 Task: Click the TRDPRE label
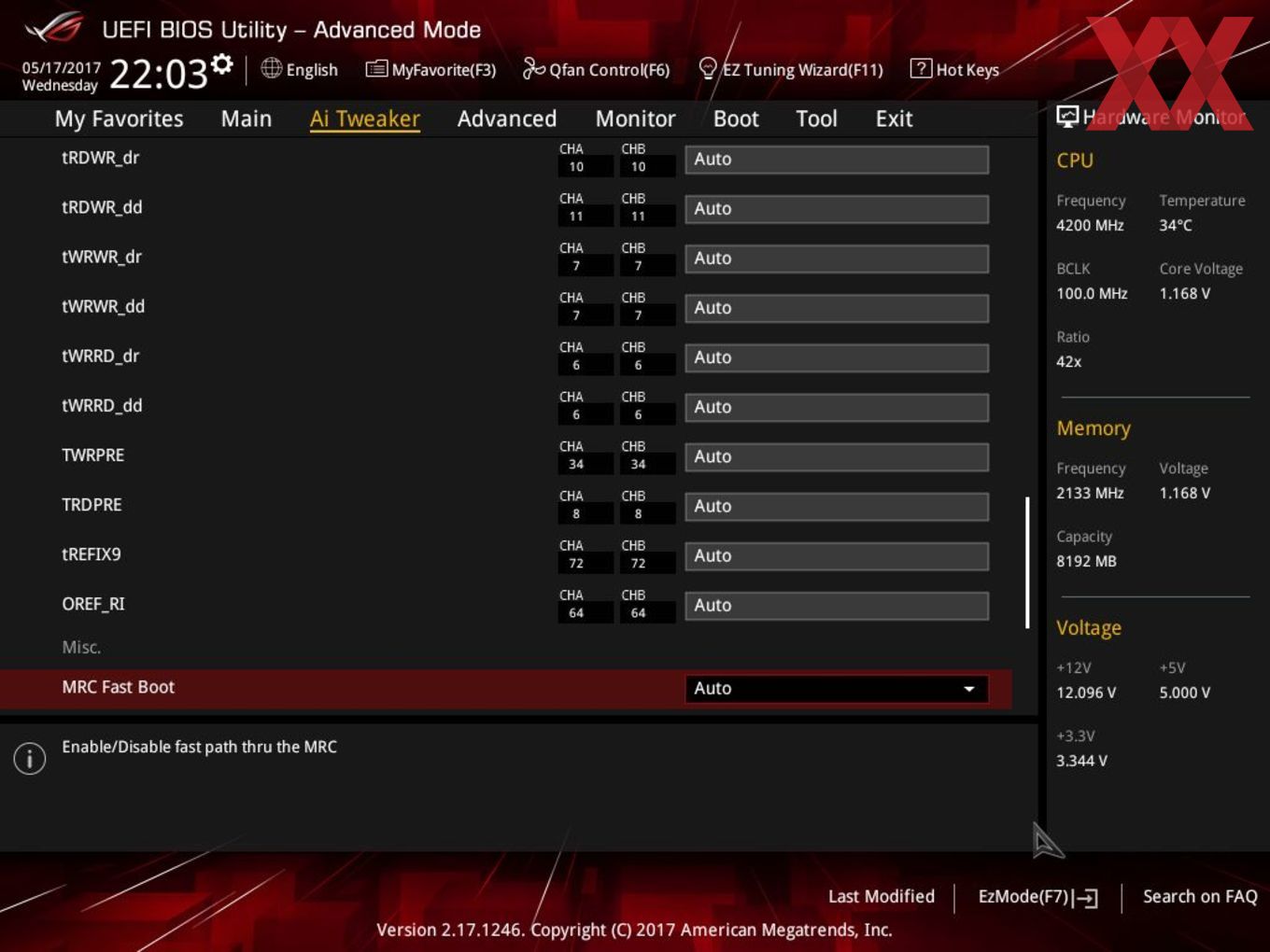[92, 504]
